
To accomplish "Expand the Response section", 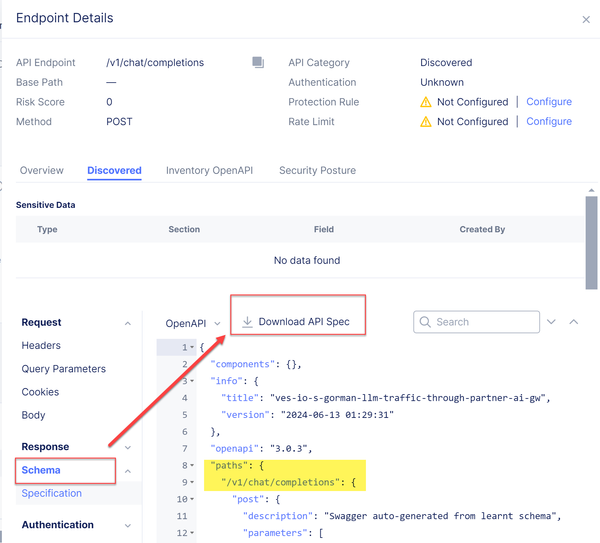I will (128, 447).
